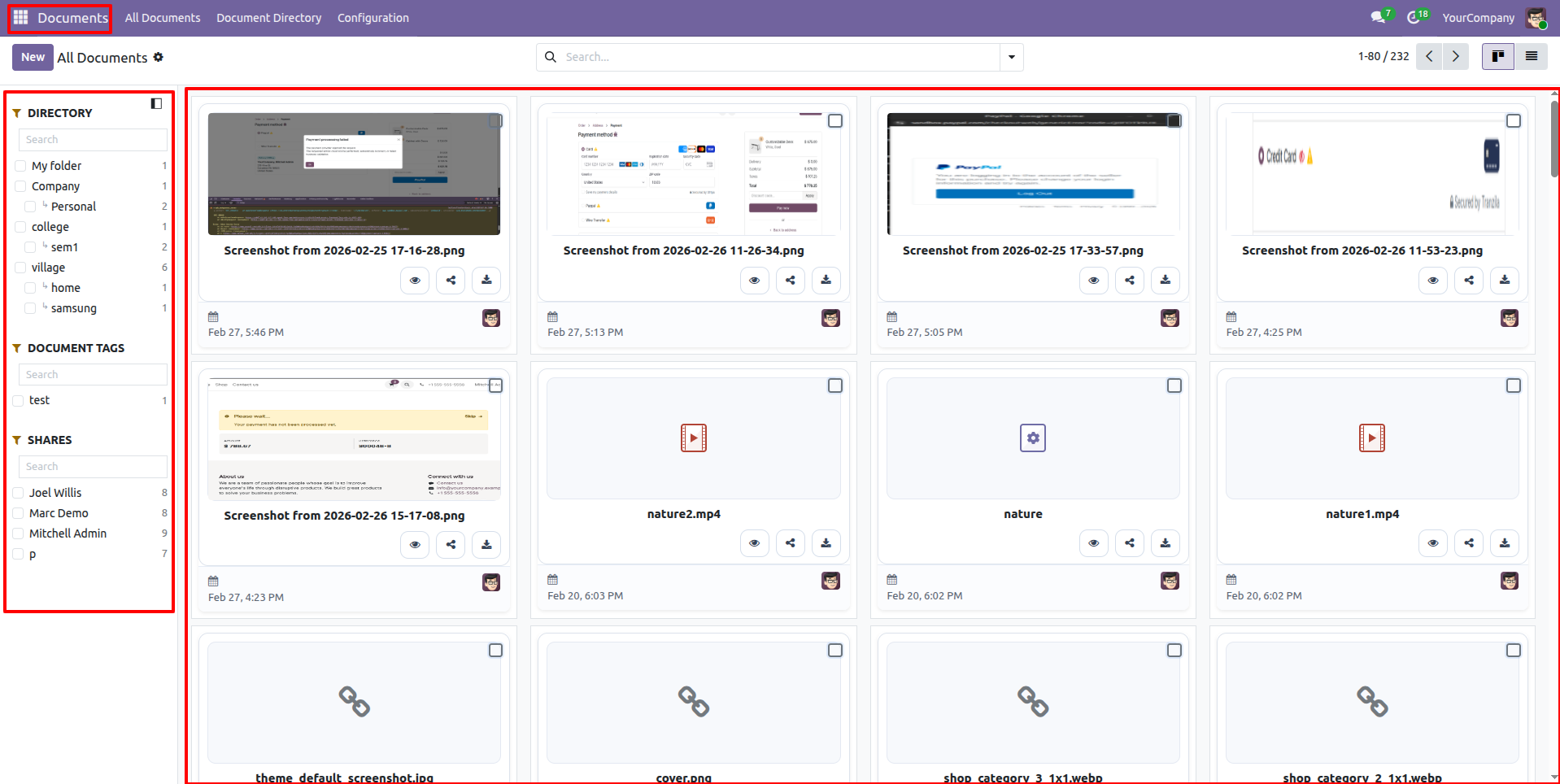
Task: Click the sem1 folder label
Action: tap(65, 247)
